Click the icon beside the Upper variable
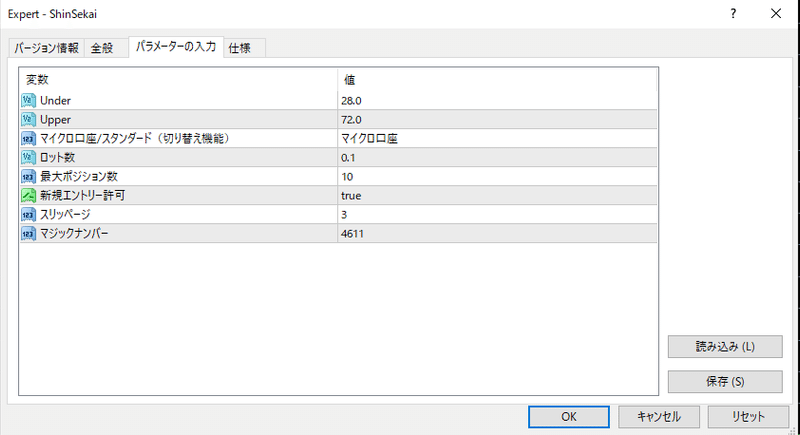The height and width of the screenshot is (435, 800). (29, 120)
